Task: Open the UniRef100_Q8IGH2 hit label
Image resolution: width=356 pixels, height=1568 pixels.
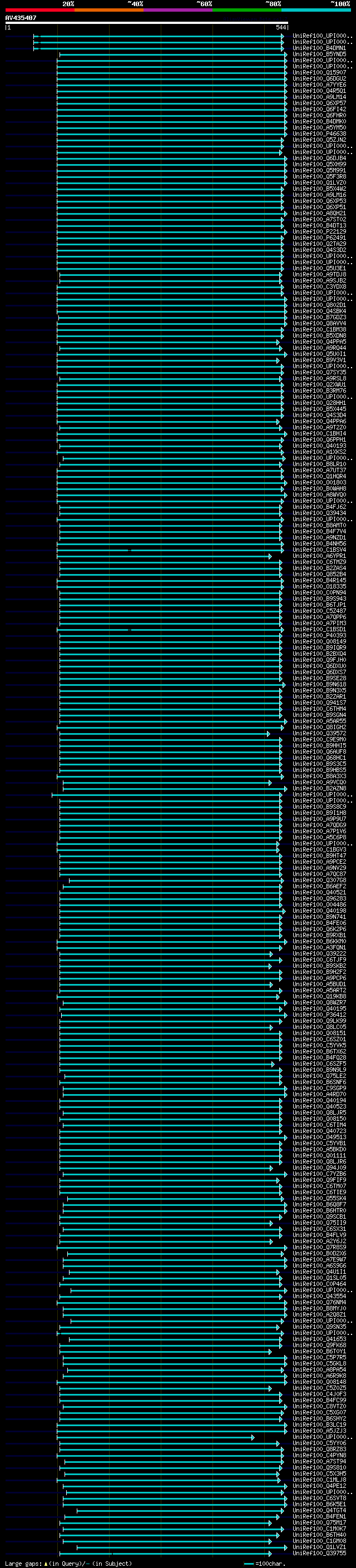Action: (319, 727)
